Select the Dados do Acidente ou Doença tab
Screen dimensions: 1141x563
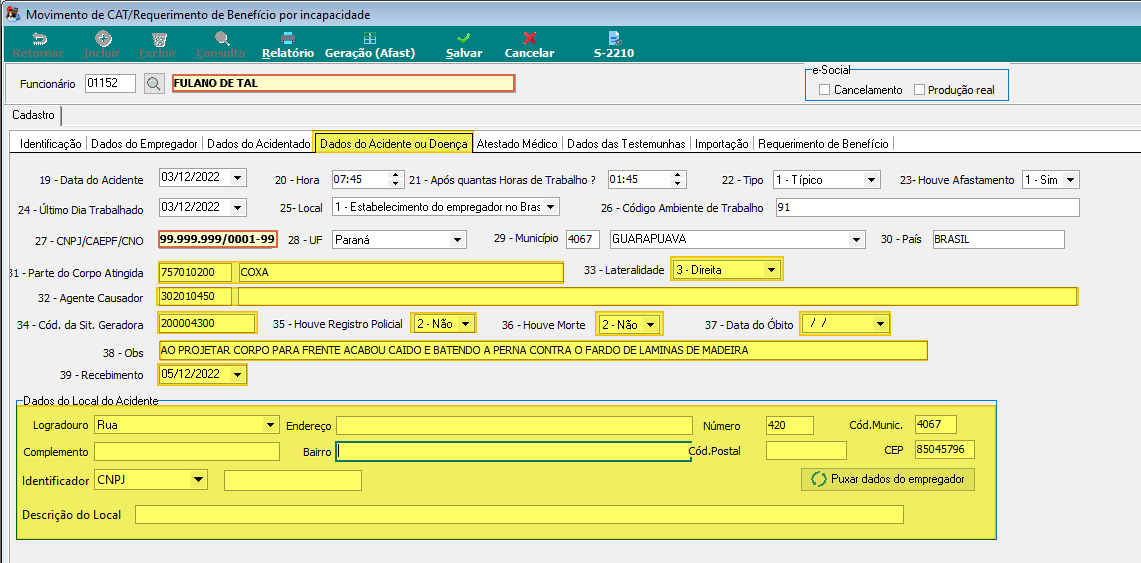point(394,143)
